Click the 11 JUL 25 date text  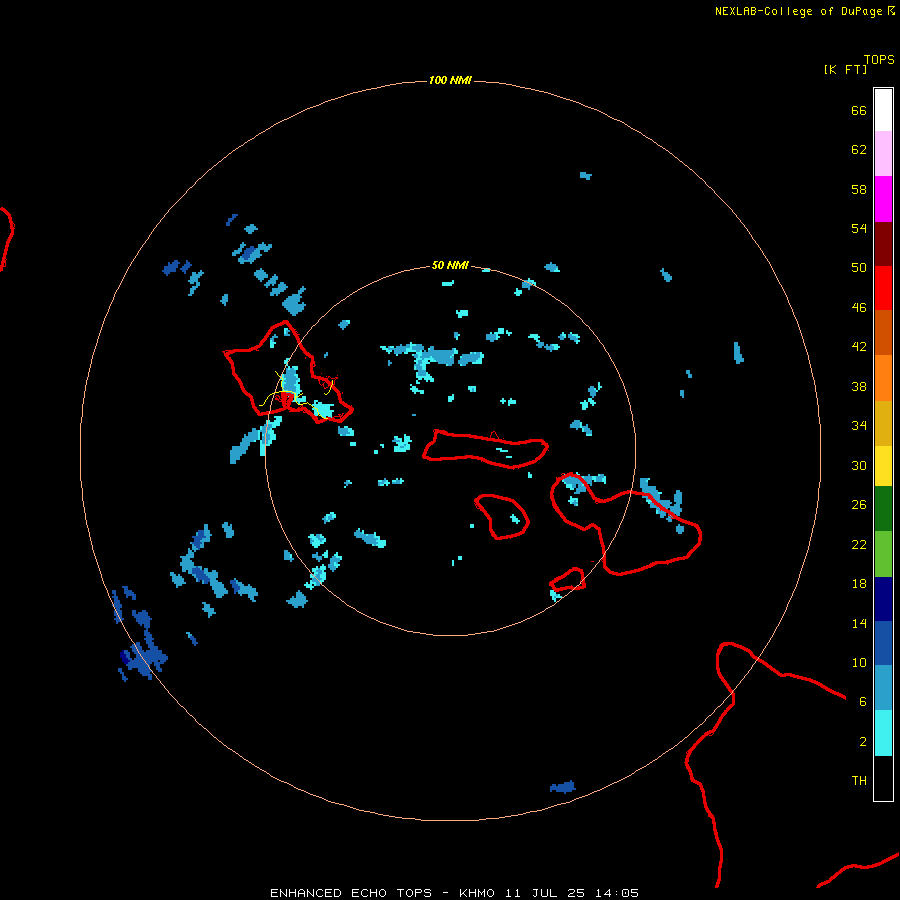tap(545, 893)
